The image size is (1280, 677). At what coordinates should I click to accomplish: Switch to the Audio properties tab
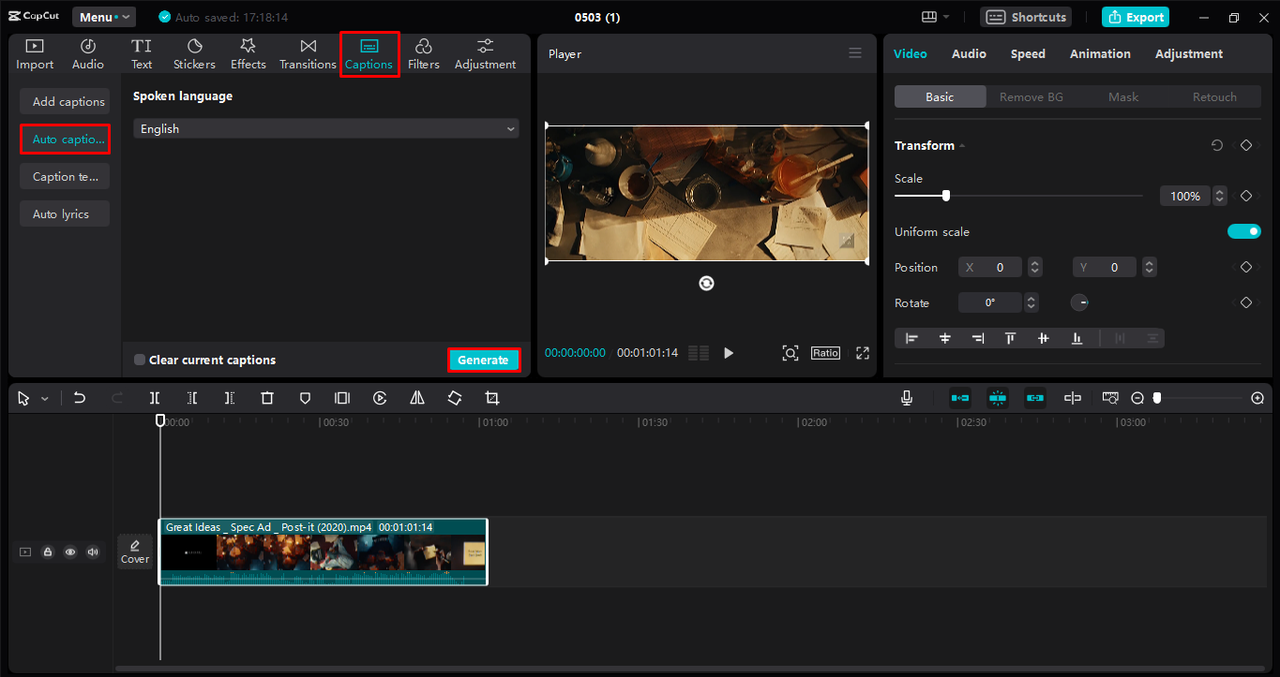click(x=969, y=54)
